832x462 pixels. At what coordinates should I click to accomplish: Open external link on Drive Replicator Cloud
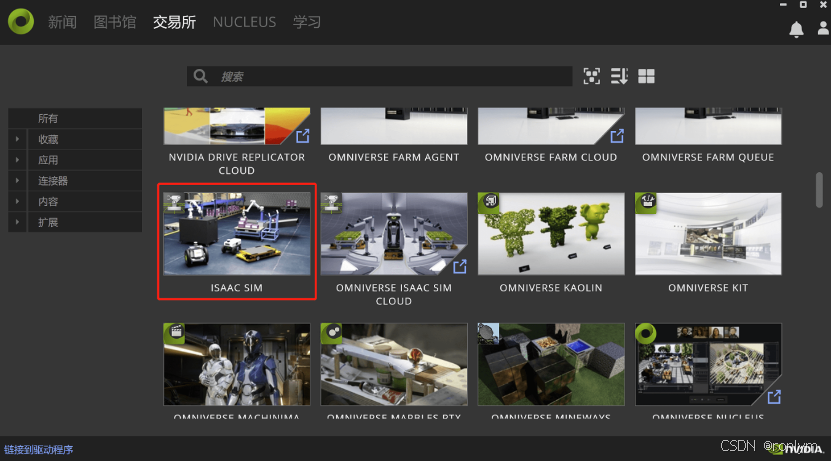tap(302, 136)
